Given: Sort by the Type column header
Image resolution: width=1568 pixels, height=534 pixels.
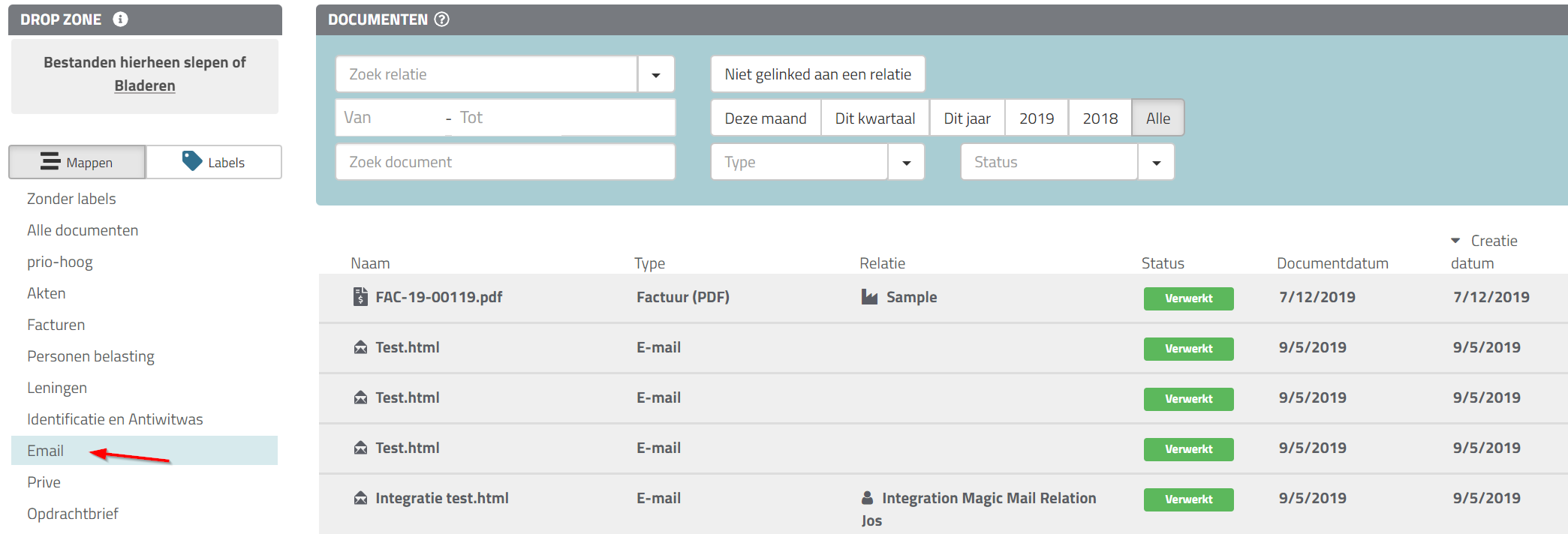Looking at the screenshot, I should (x=649, y=263).
